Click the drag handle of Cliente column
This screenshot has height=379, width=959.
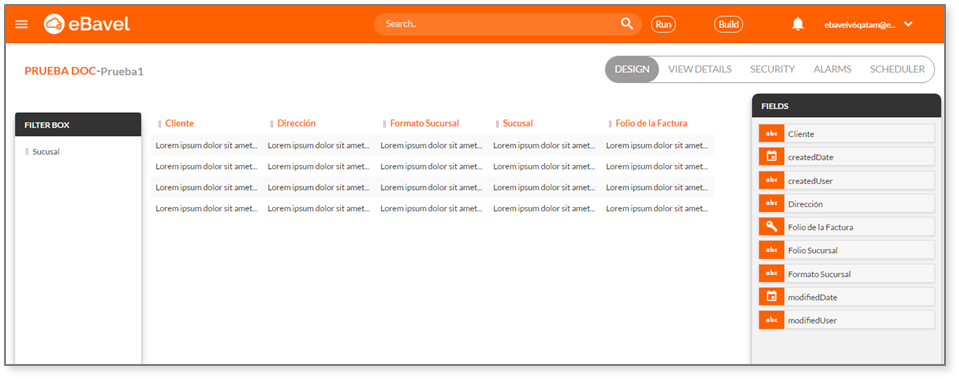pos(160,124)
